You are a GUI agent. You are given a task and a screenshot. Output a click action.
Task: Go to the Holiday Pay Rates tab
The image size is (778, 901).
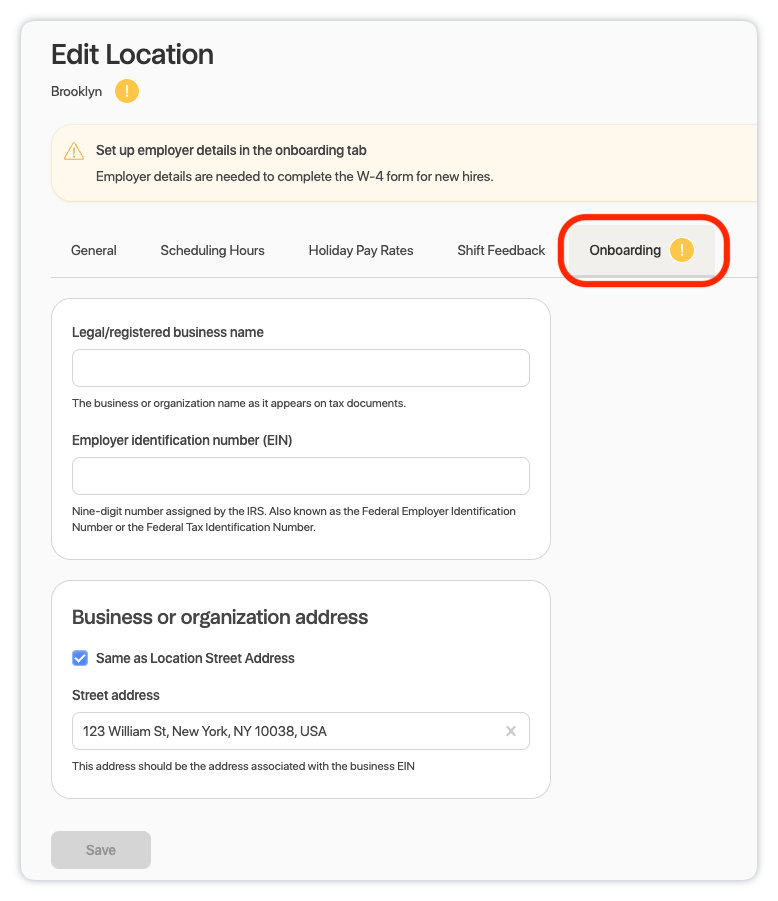361,250
